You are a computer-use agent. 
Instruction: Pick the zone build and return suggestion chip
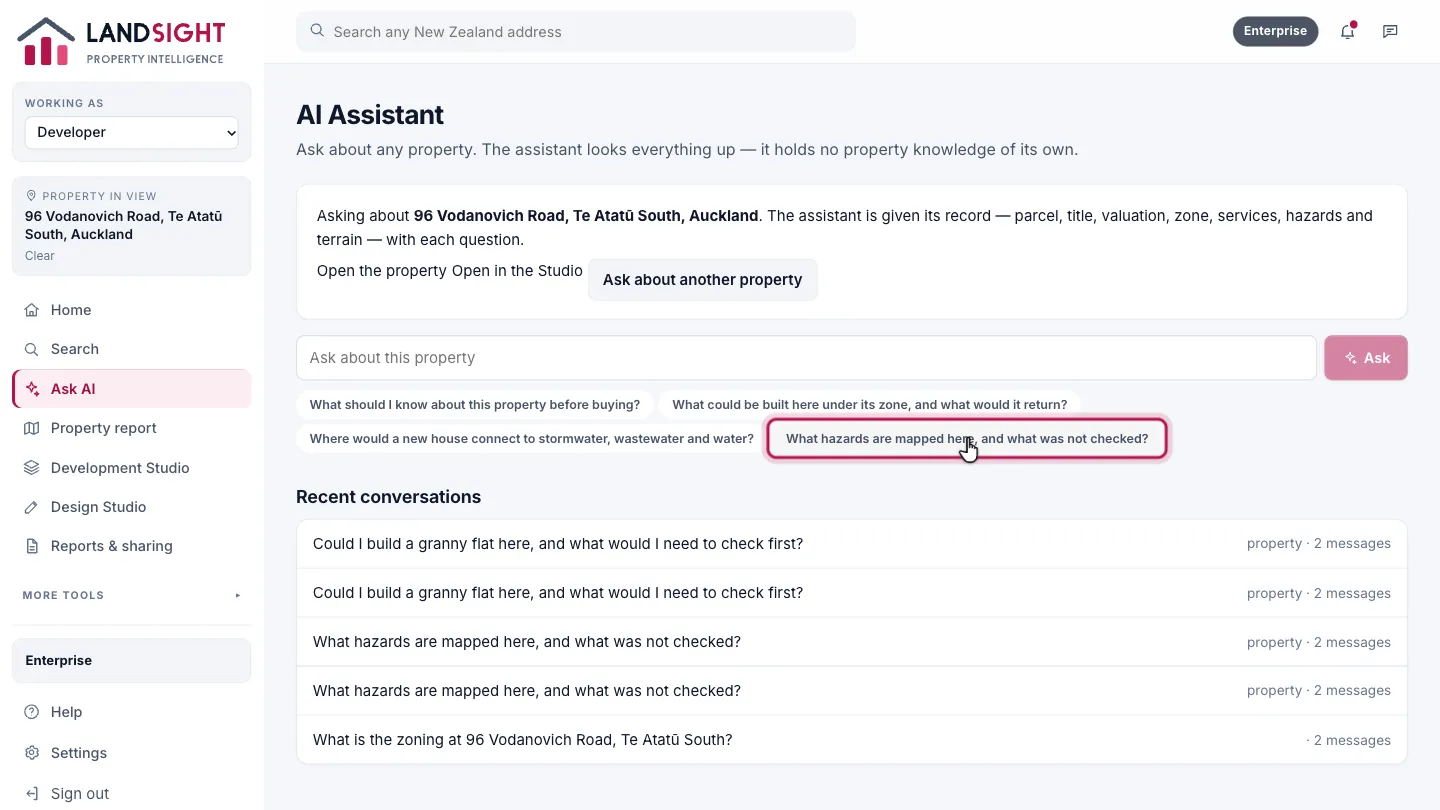click(870, 405)
